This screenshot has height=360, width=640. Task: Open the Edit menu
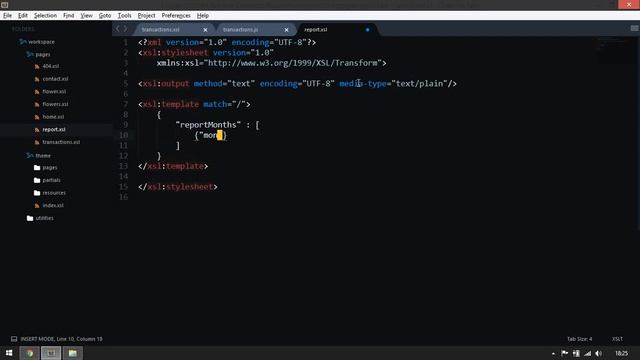coord(23,16)
